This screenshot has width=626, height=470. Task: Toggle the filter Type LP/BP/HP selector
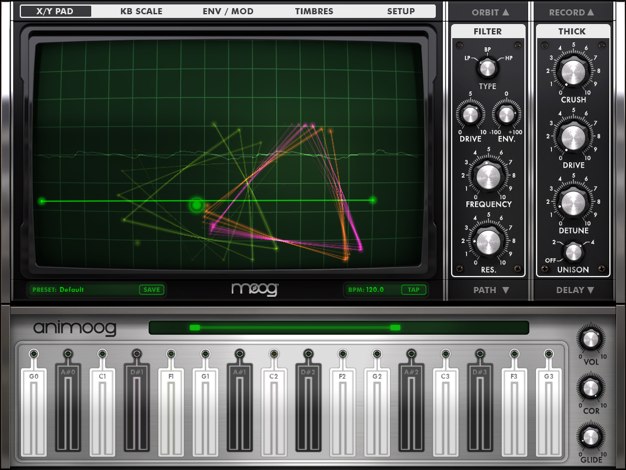(x=488, y=68)
